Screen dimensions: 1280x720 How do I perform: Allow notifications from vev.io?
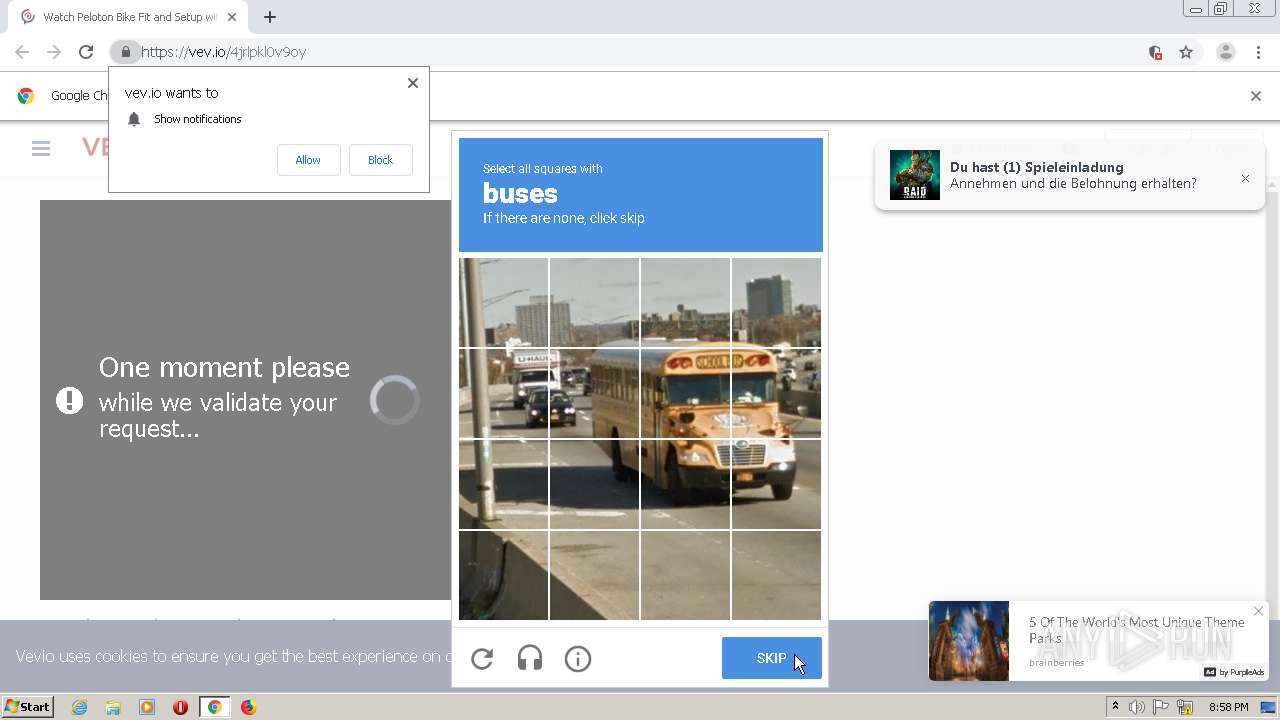[308, 160]
